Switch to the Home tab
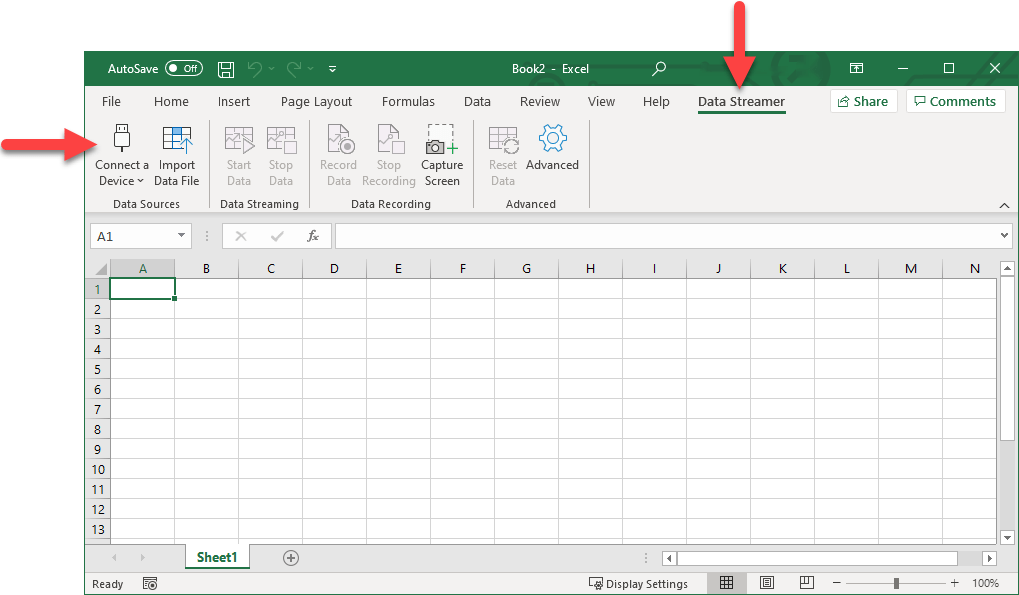The image size is (1019, 595). click(171, 101)
